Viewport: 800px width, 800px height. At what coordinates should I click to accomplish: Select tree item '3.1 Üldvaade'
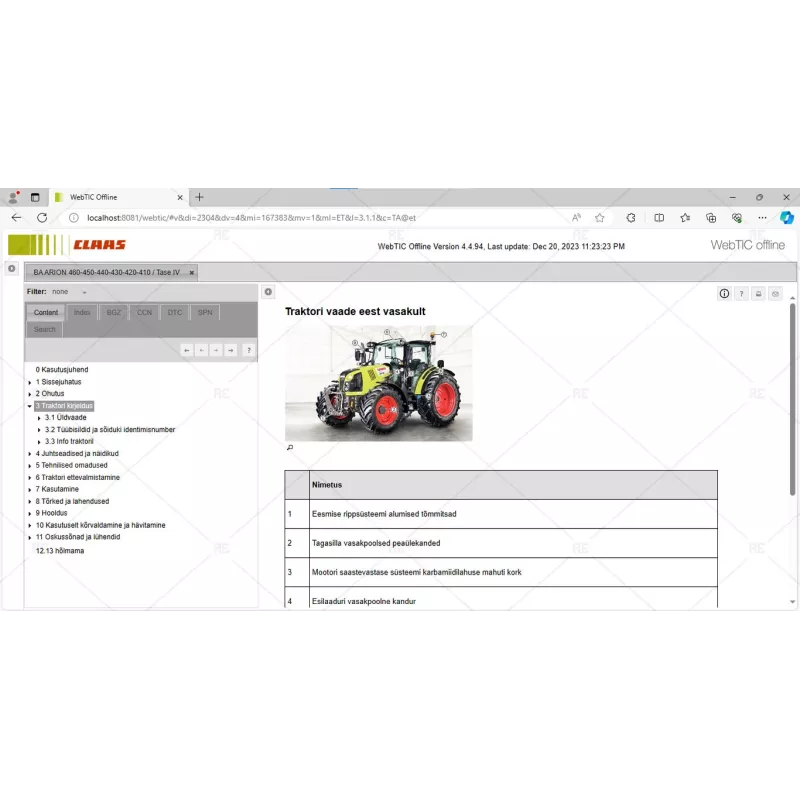64,418
